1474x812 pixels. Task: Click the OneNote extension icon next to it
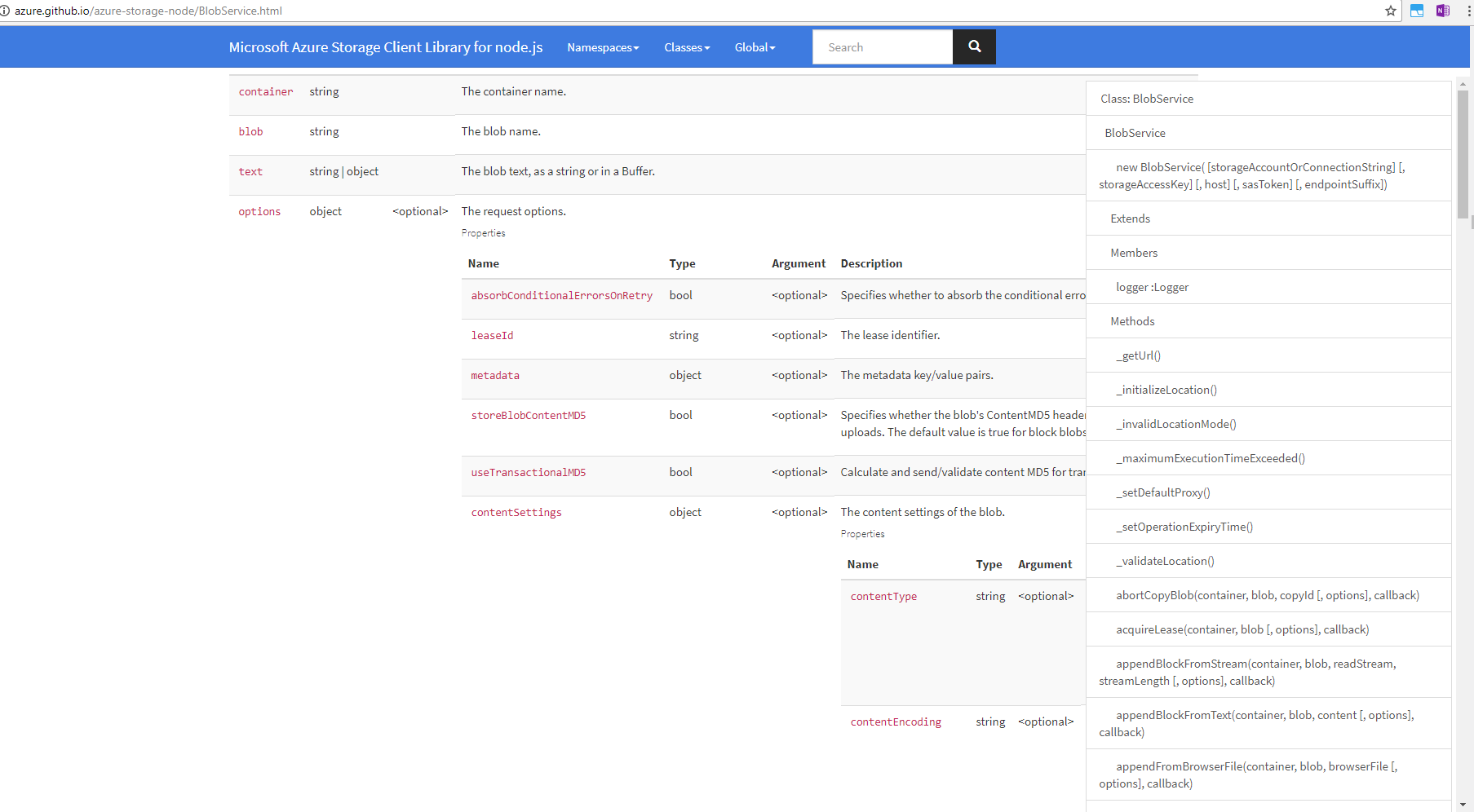click(1443, 11)
